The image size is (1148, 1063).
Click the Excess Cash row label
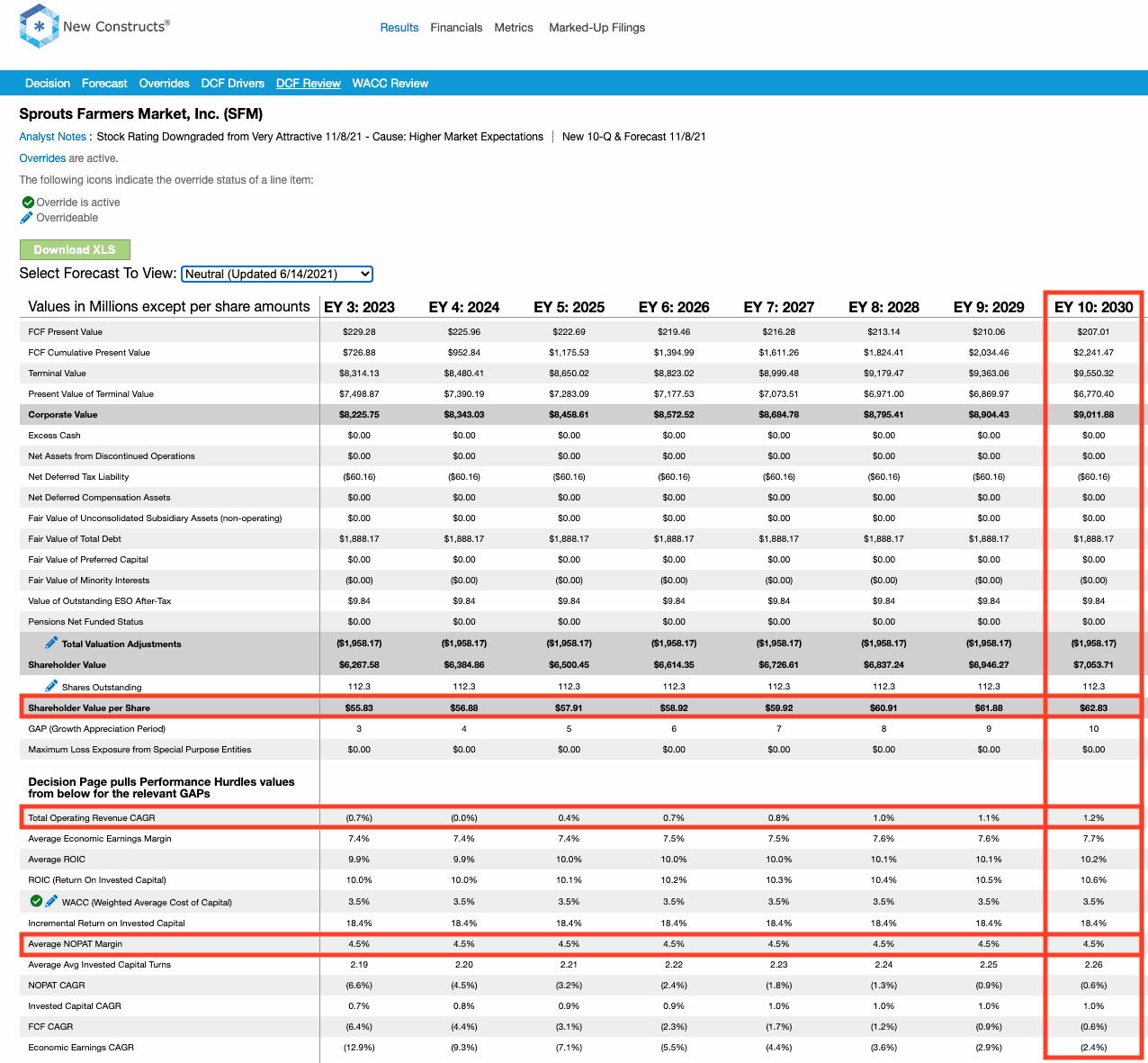[x=54, y=436]
